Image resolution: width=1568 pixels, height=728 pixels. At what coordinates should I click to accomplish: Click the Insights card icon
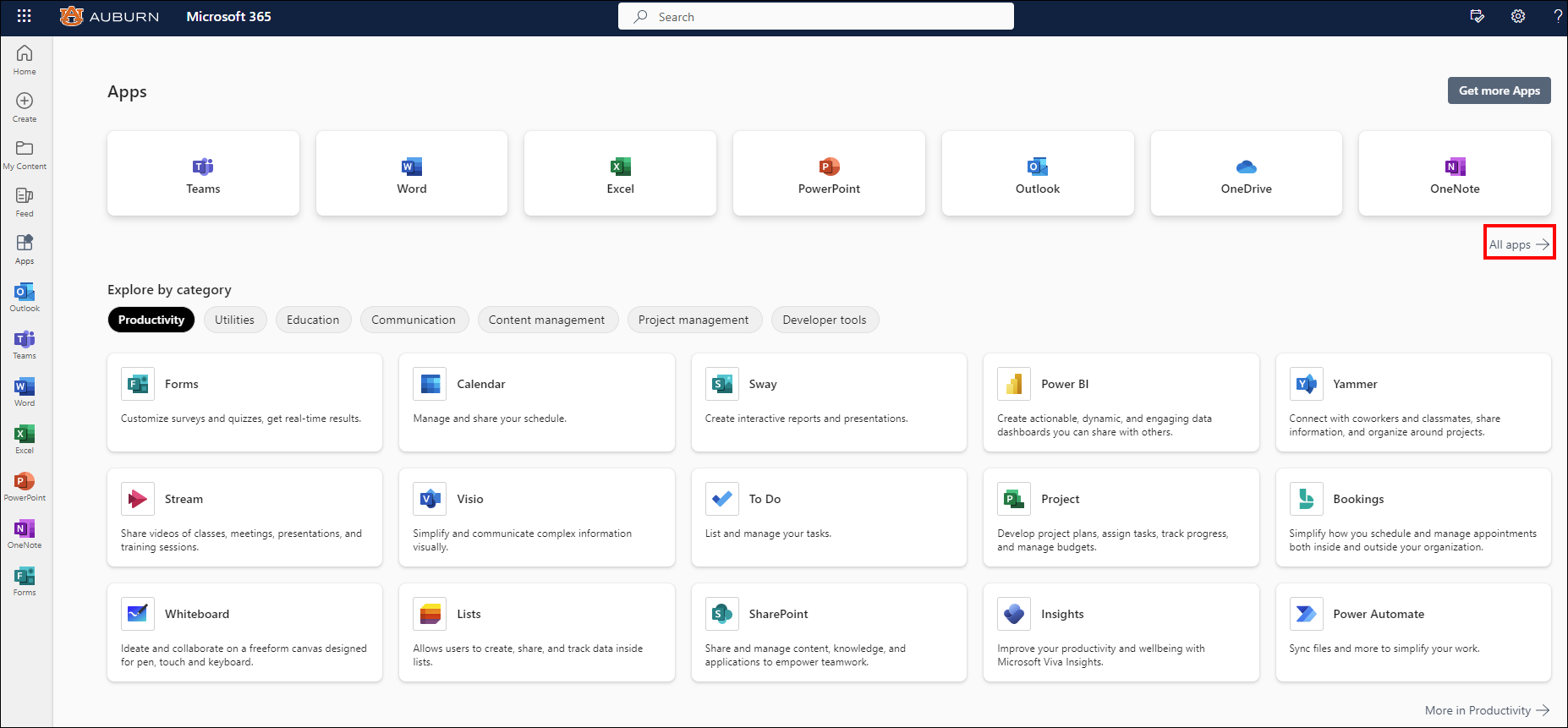click(x=1014, y=614)
